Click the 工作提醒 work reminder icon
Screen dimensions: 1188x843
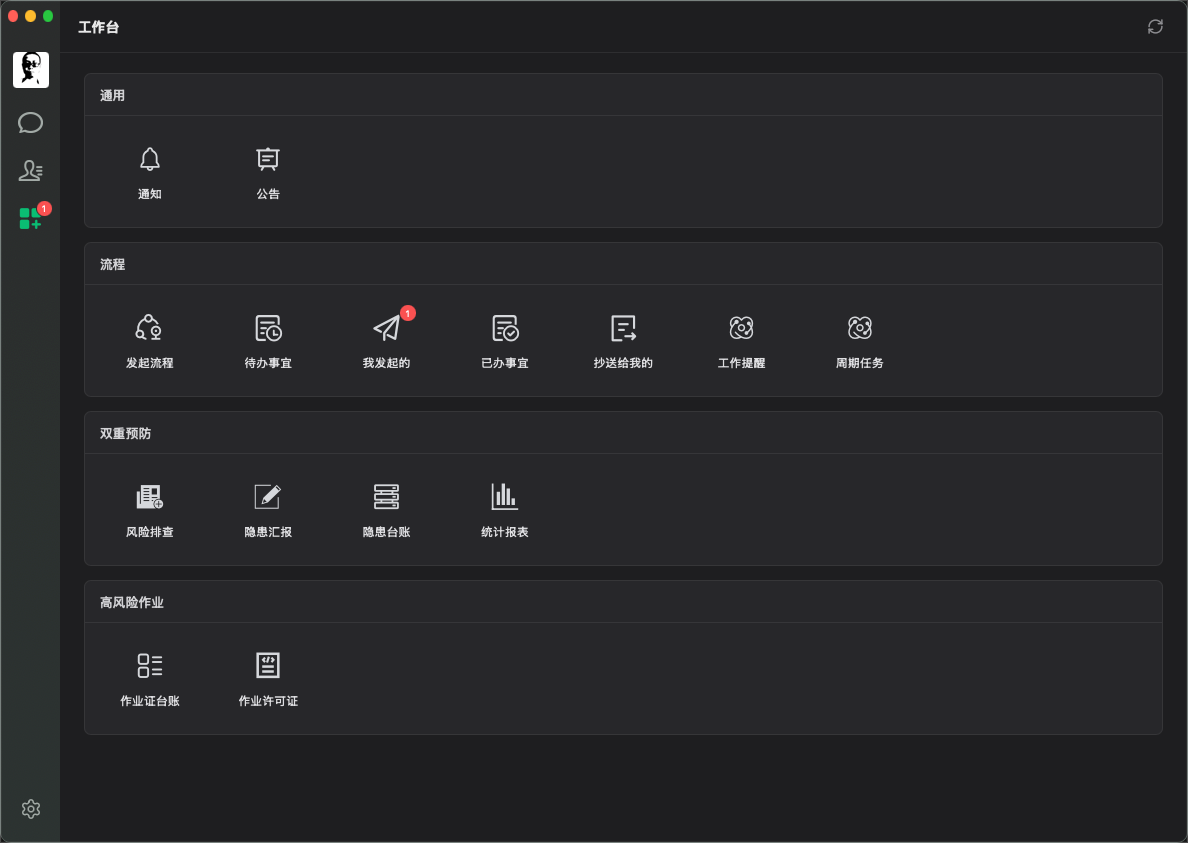(742, 328)
